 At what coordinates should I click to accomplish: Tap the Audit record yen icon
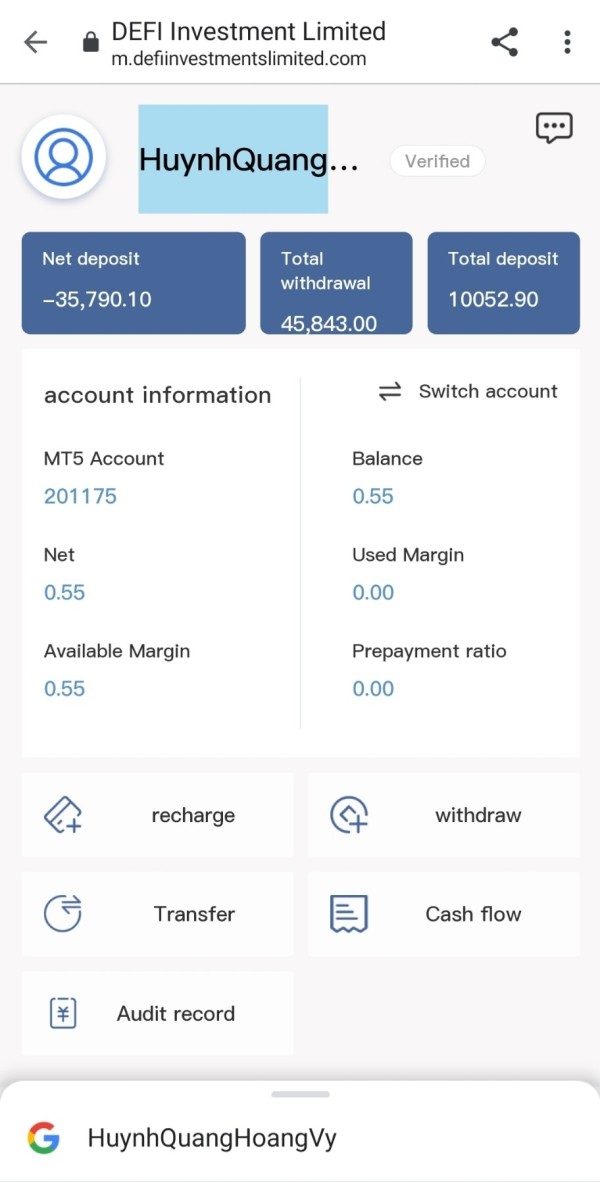tap(63, 1013)
